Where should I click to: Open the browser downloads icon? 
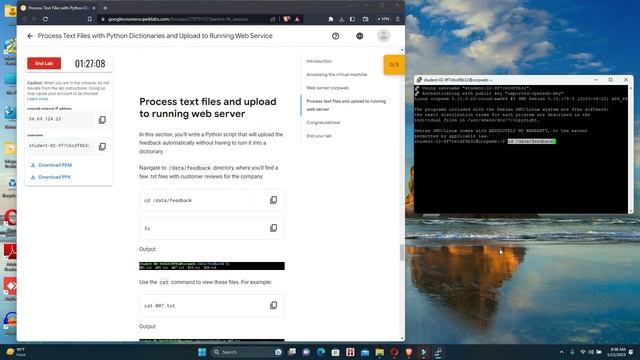[342, 19]
